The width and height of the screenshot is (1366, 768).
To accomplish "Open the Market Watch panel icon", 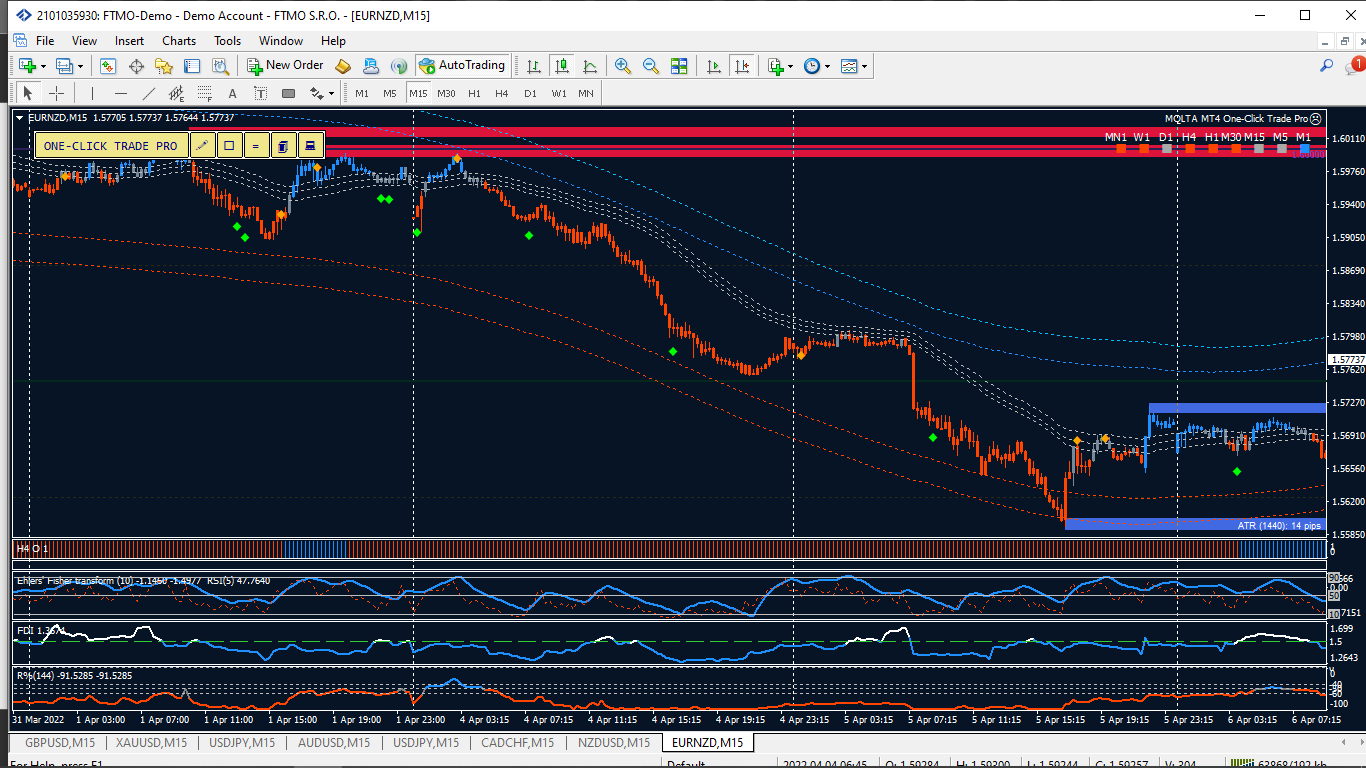I will point(108,66).
